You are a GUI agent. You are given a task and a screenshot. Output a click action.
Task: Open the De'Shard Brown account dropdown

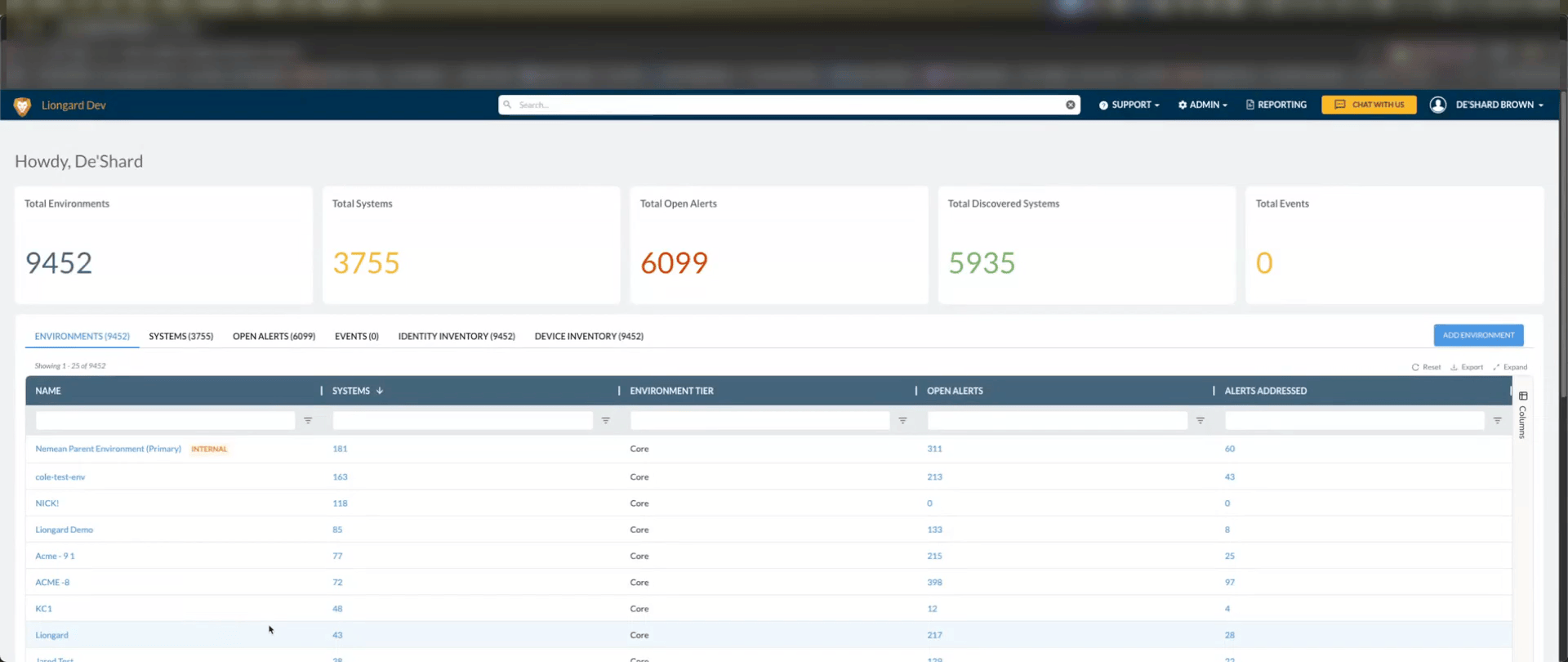point(1499,105)
